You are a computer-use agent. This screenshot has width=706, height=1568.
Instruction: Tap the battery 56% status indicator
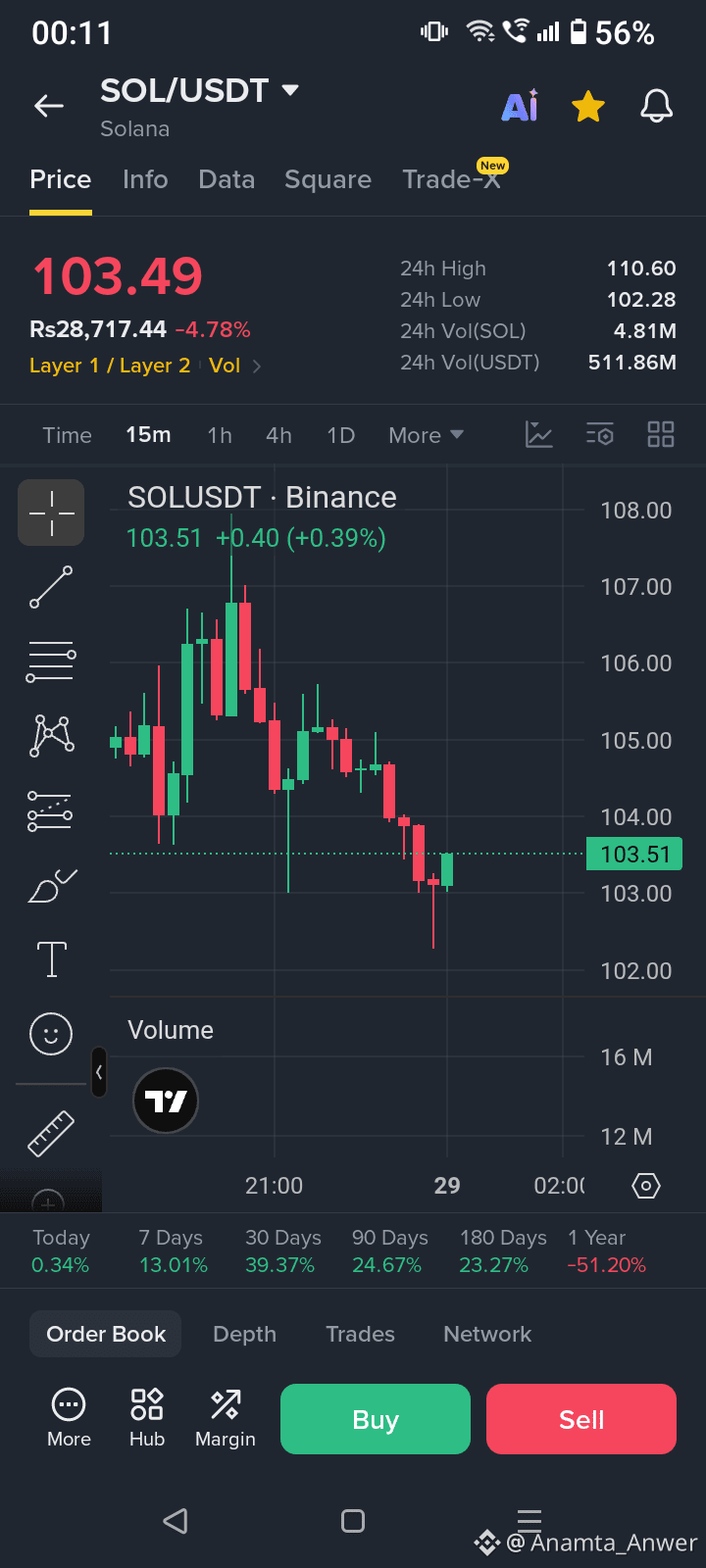(613, 32)
